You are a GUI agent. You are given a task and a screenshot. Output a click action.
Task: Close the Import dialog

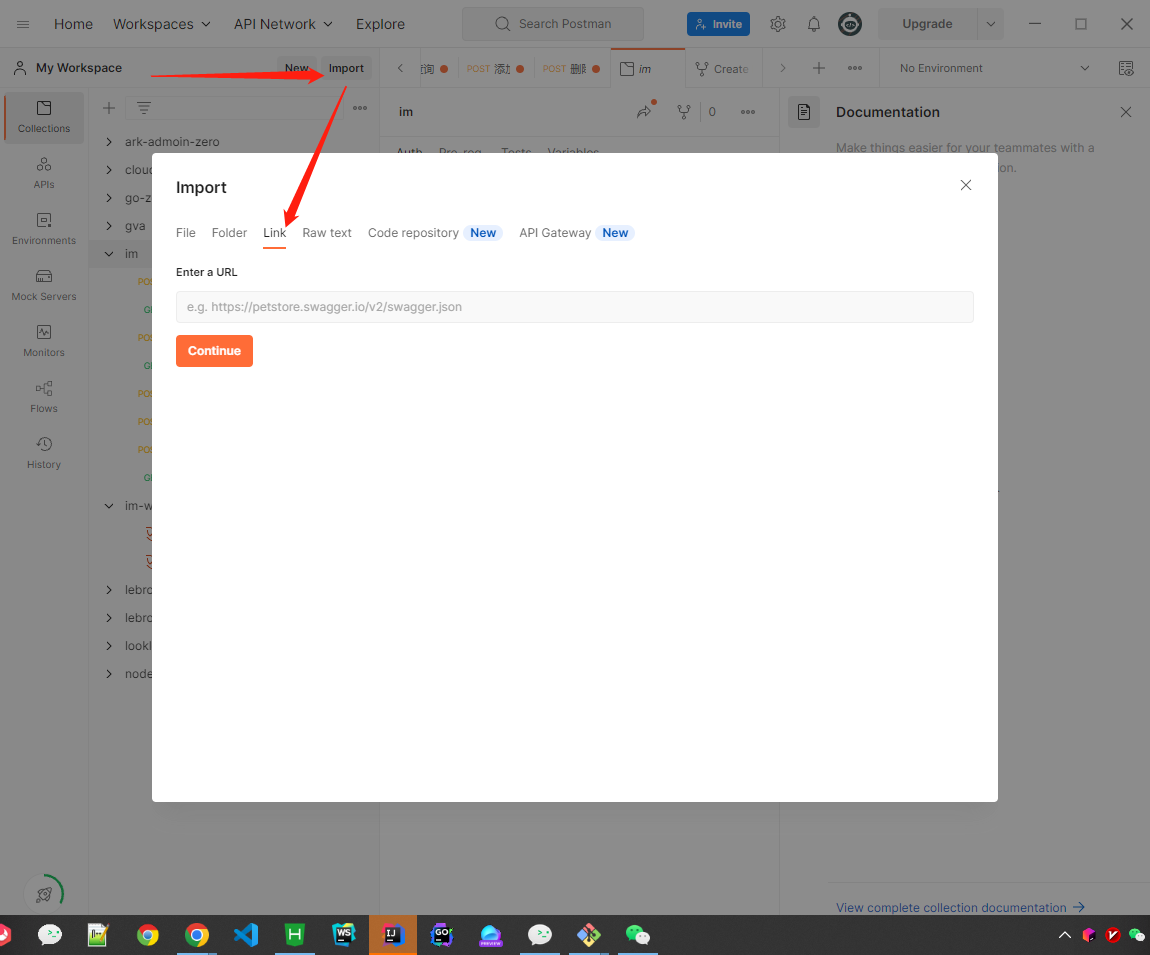point(966,185)
